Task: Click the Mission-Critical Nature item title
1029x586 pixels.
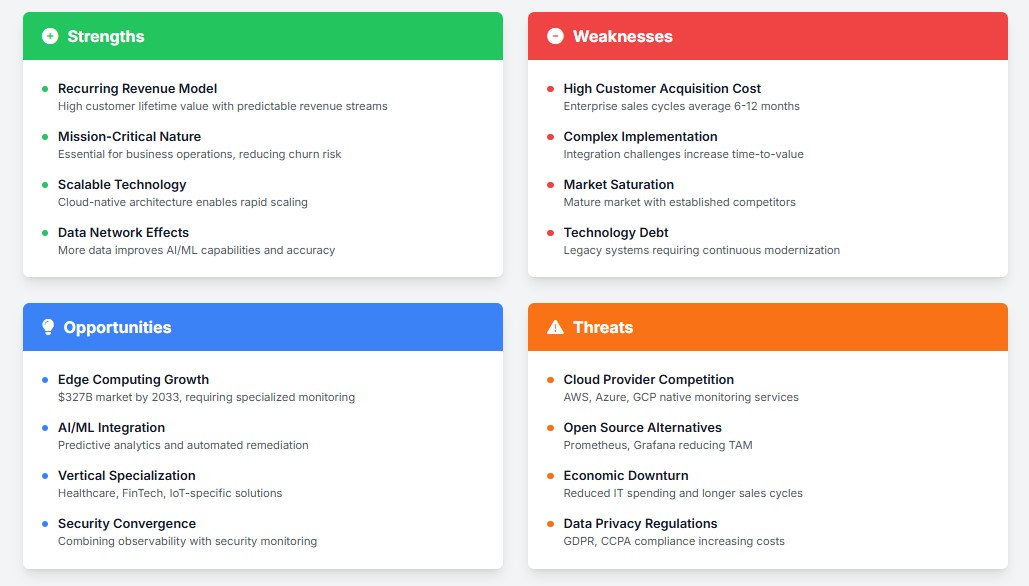Action: (x=129, y=136)
